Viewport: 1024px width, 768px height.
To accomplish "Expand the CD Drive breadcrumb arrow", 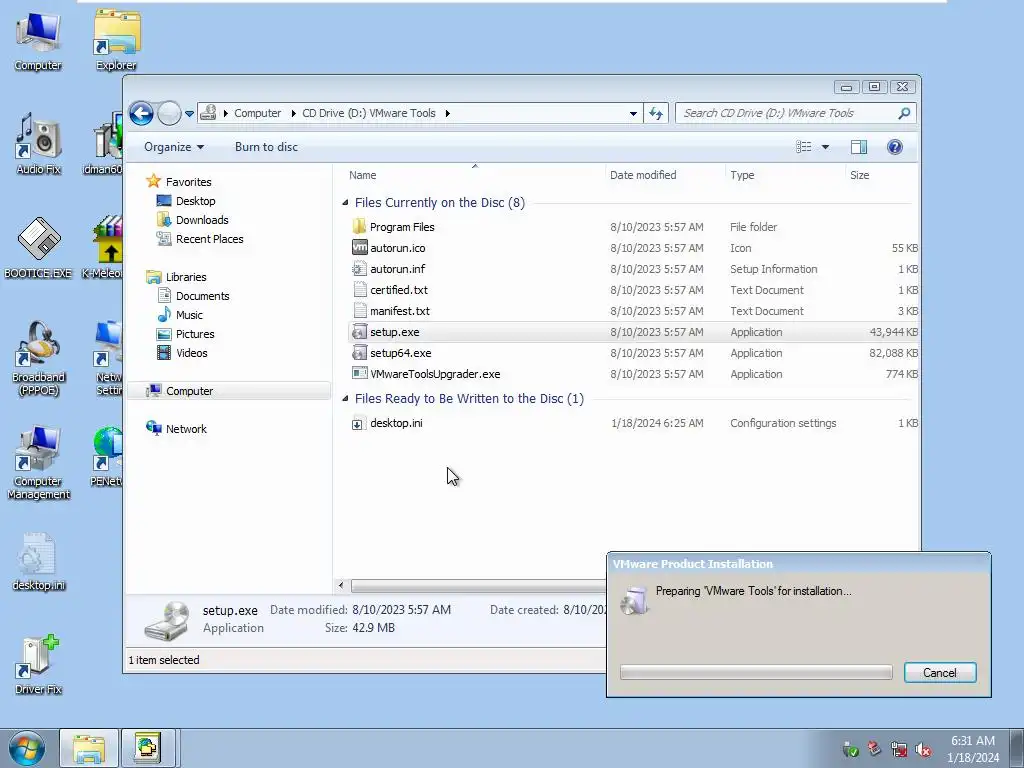I will pos(447,113).
